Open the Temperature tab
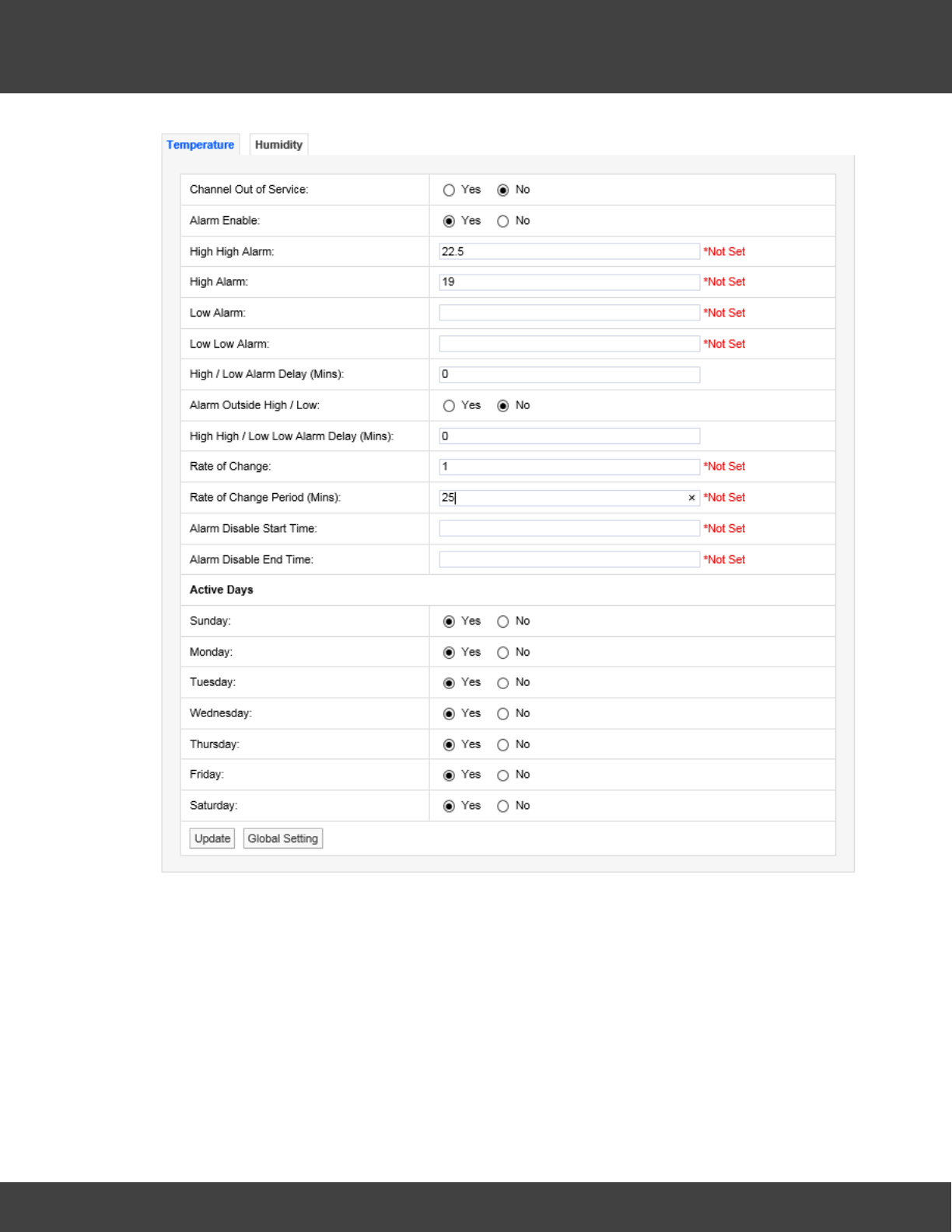The height and width of the screenshot is (1232, 952). 200,145
